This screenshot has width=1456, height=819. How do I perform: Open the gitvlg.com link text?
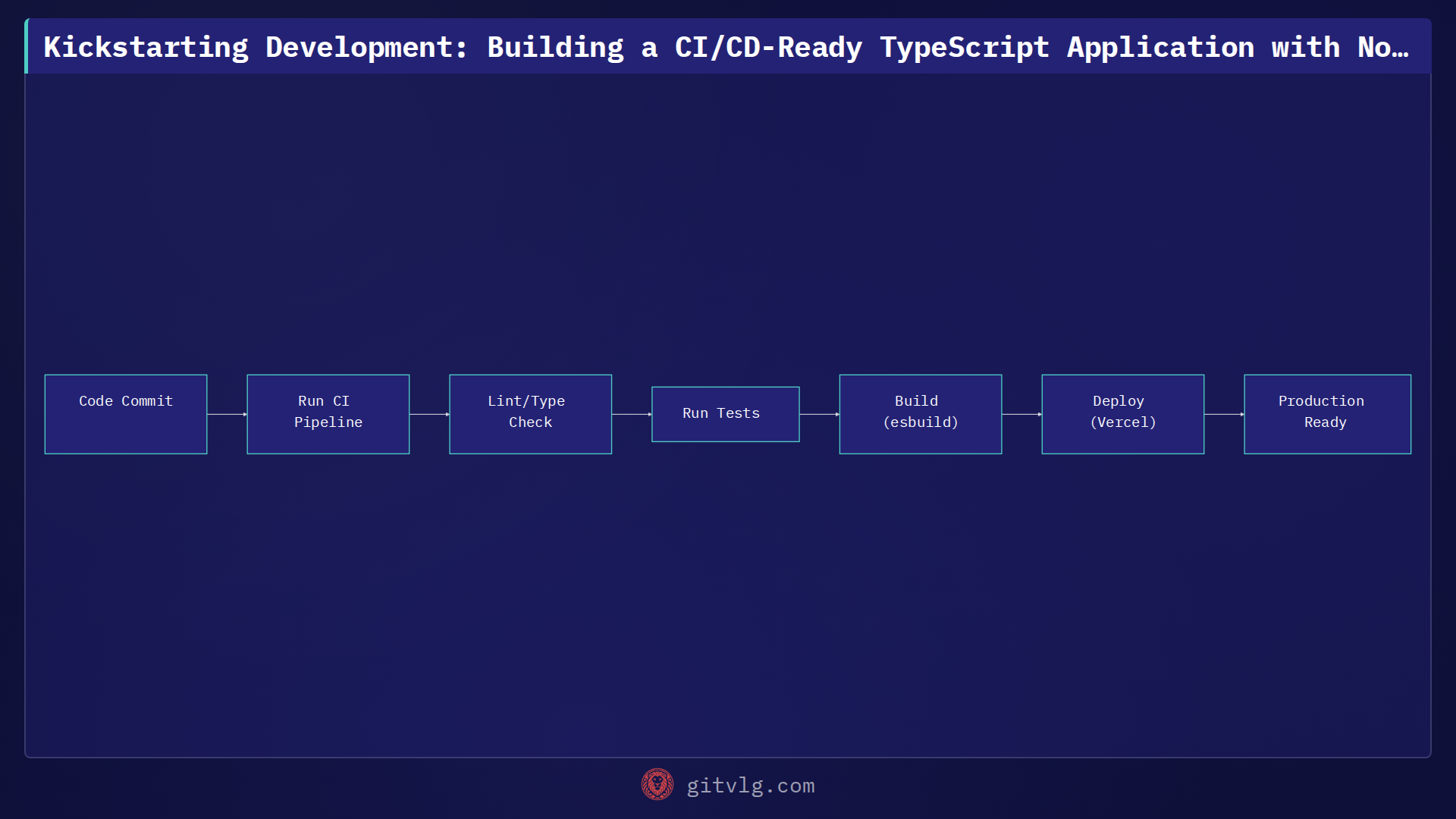[751, 786]
